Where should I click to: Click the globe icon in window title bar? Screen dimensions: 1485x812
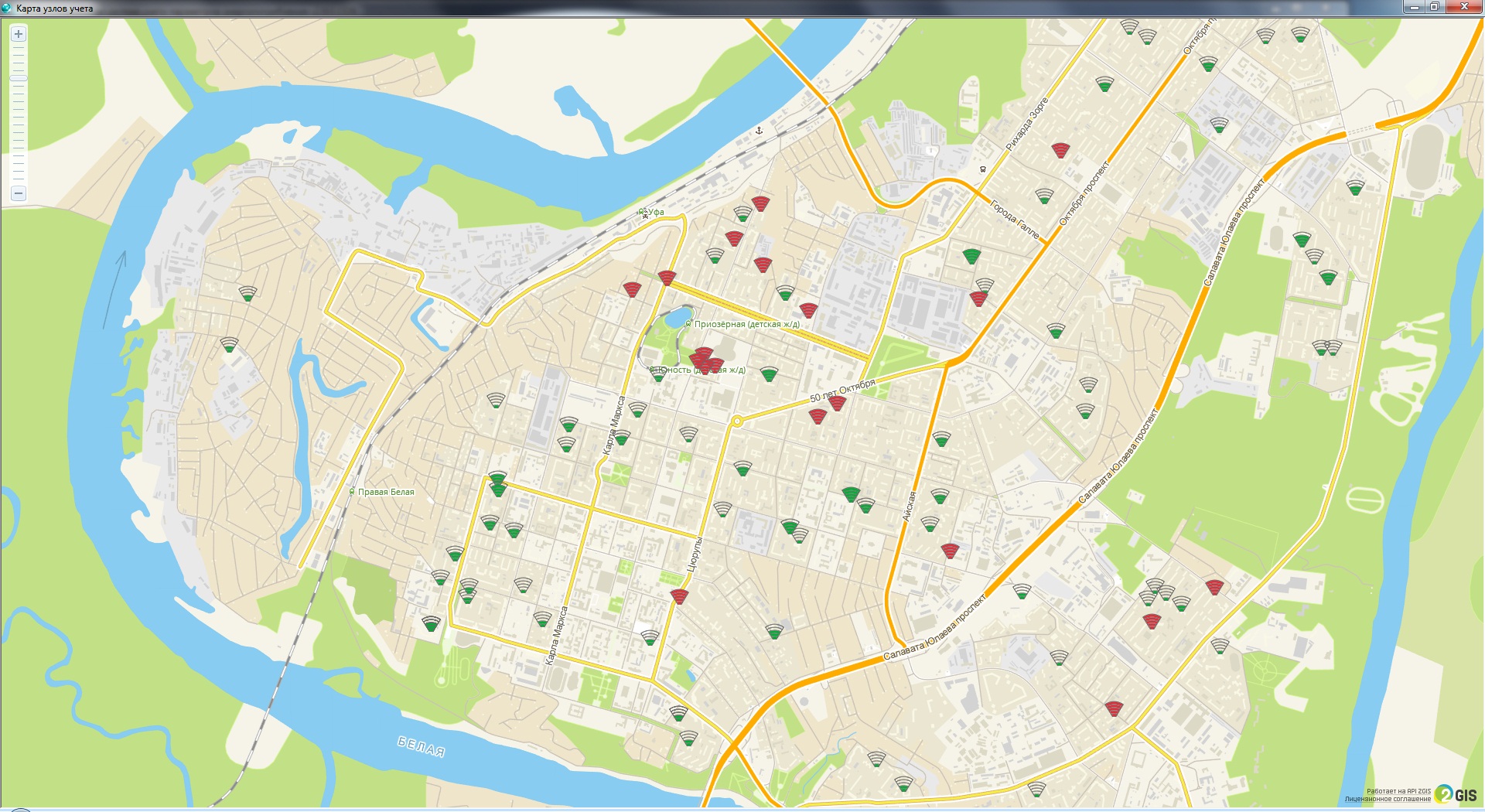point(8,8)
